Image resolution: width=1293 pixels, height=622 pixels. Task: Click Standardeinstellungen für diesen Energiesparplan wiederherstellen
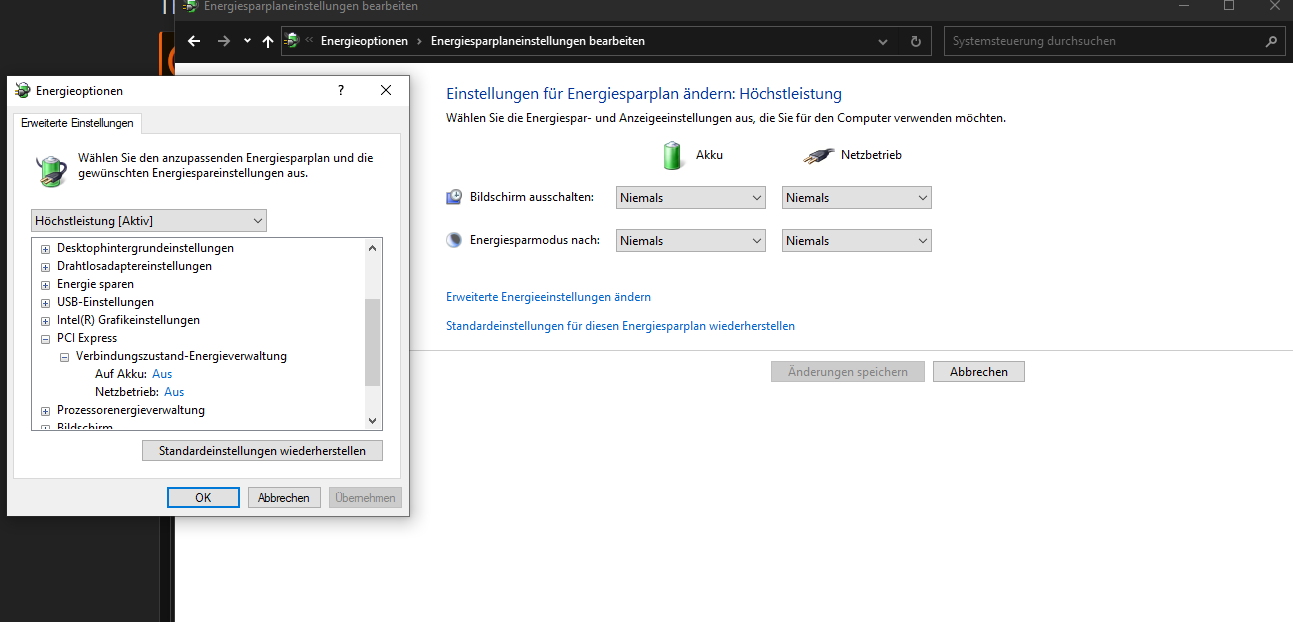point(620,326)
